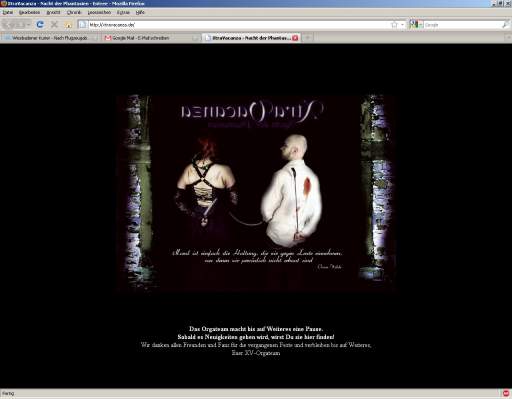Click the Stop loading X icon
Image resolution: width=512 pixels, height=399 pixels.
coord(54,24)
